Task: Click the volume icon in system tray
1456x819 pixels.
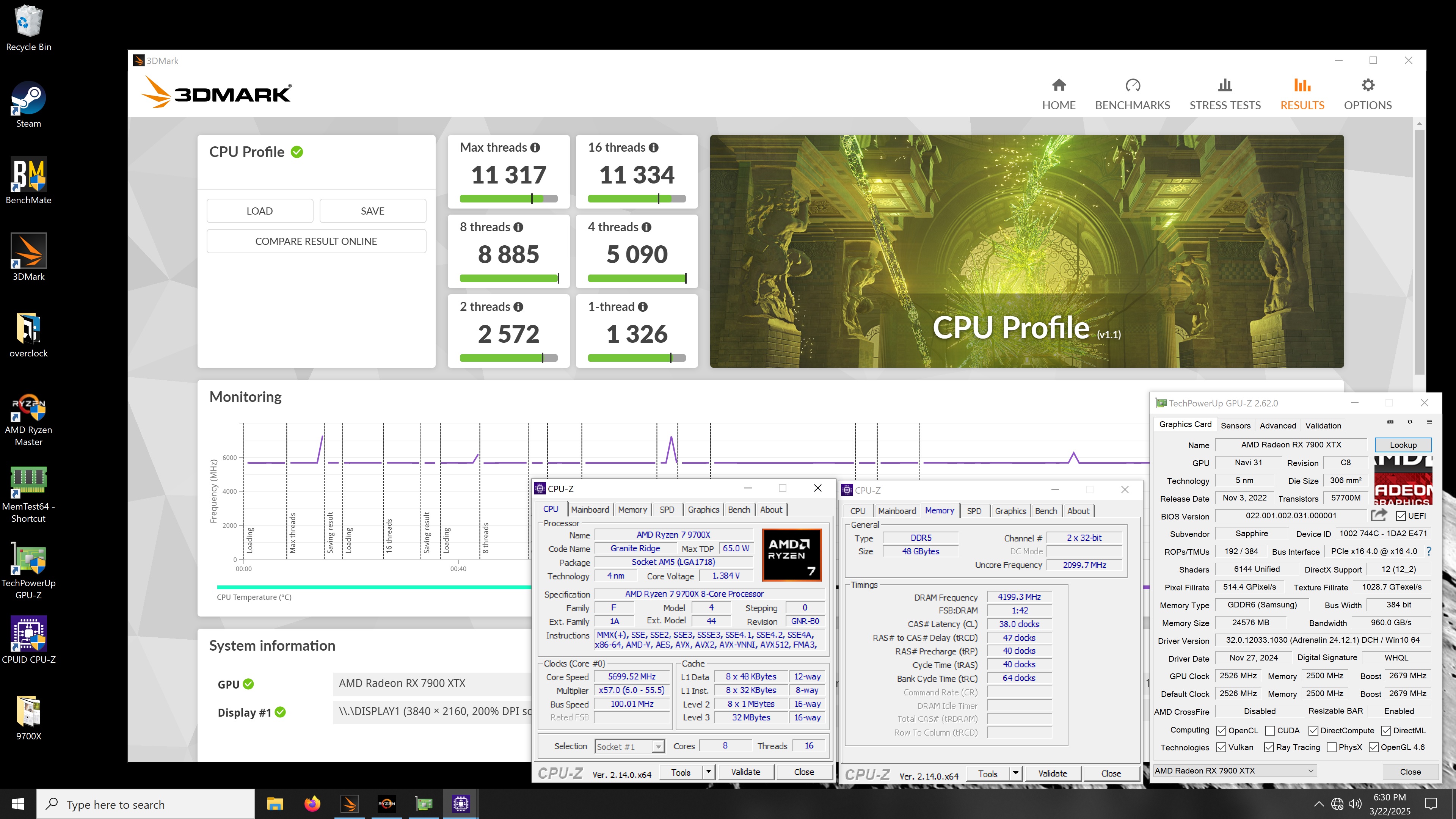Action: click(x=1355, y=804)
